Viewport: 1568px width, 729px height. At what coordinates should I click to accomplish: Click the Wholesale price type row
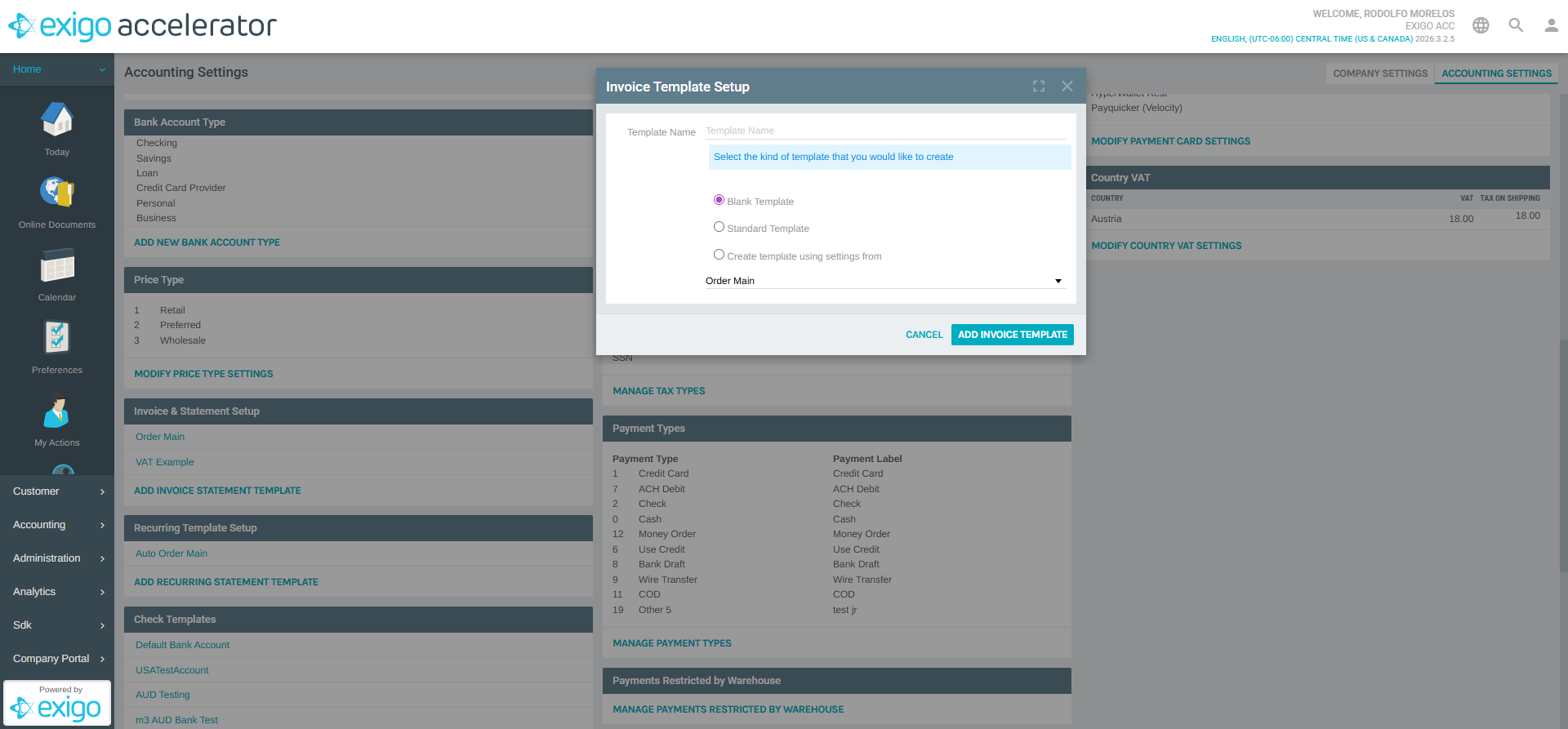183,340
